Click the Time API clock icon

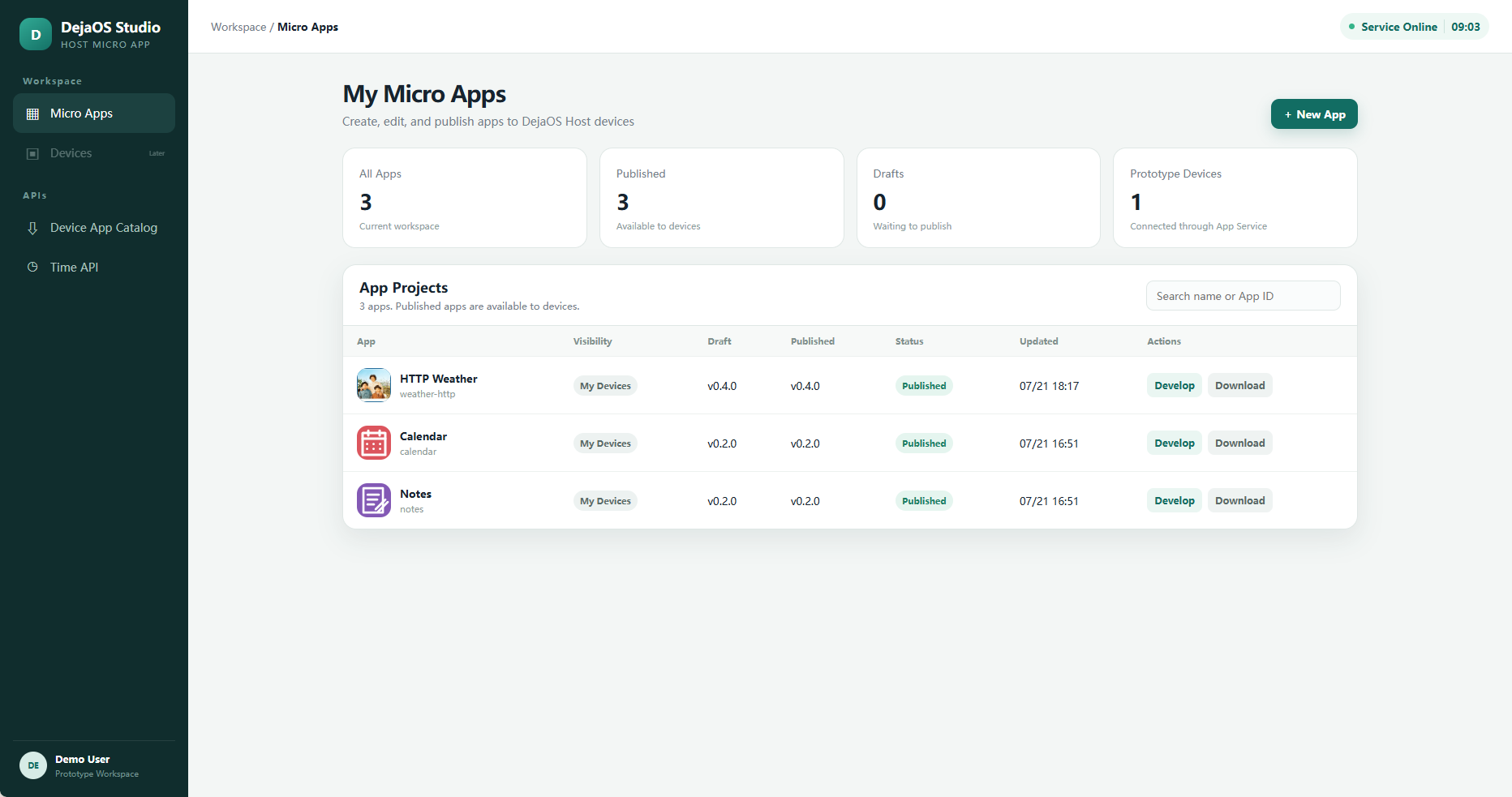tap(32, 267)
